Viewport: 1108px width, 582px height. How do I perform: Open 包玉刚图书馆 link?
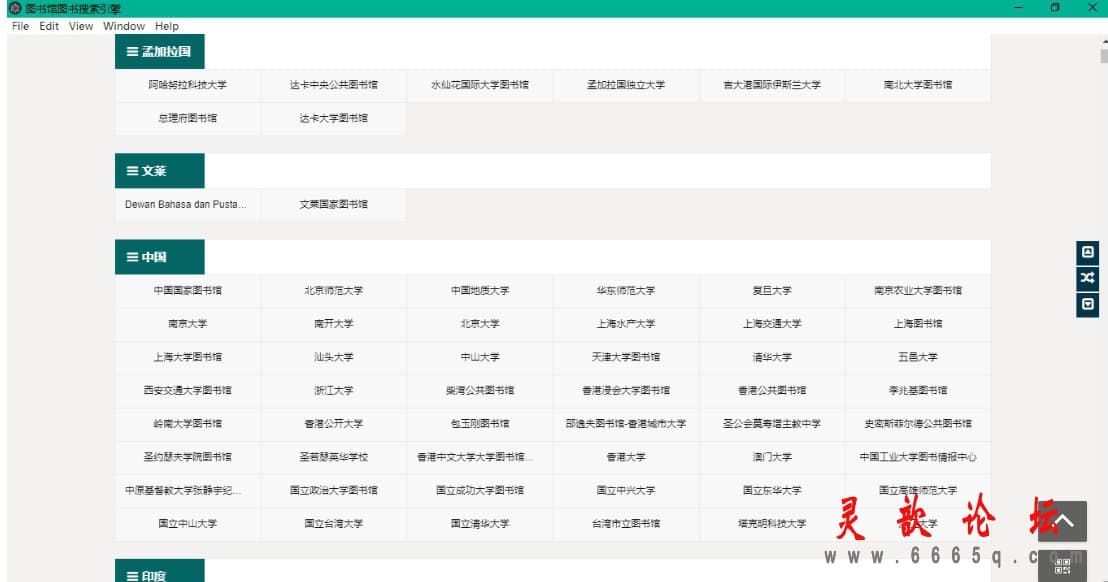pos(480,424)
